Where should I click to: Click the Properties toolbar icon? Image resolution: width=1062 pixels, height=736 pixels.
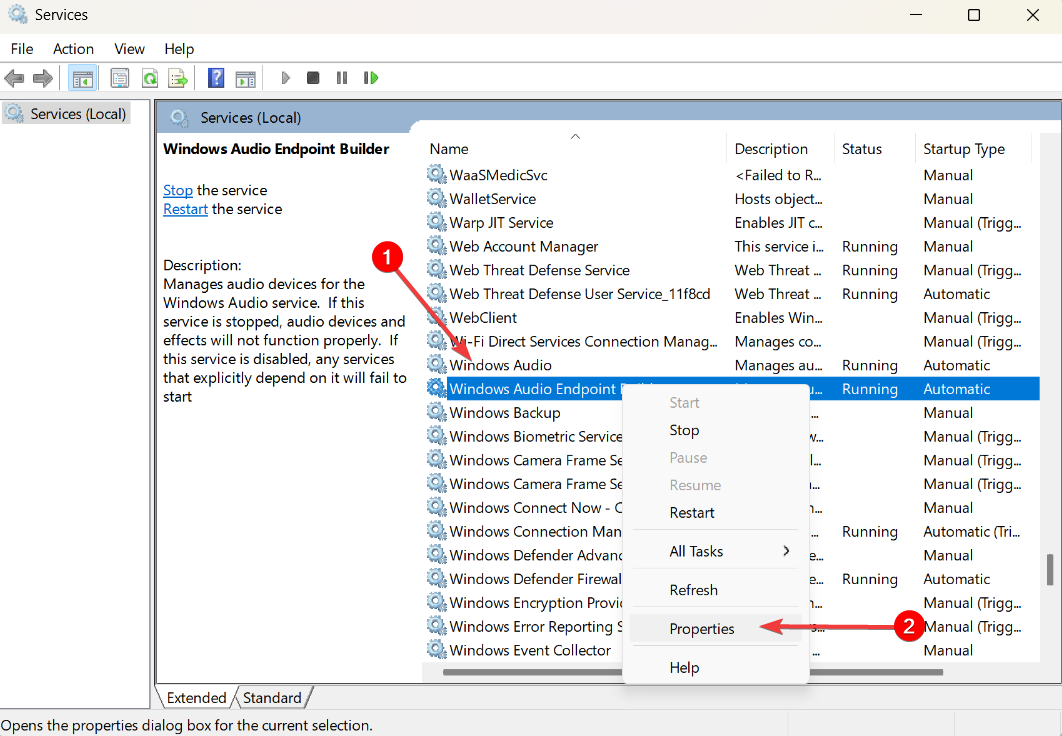point(119,77)
